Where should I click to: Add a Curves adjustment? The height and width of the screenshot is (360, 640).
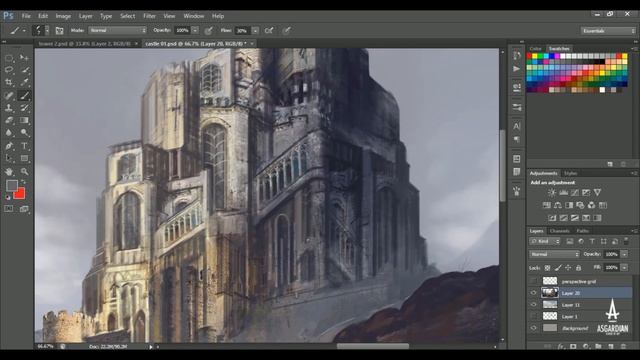[x=575, y=192]
